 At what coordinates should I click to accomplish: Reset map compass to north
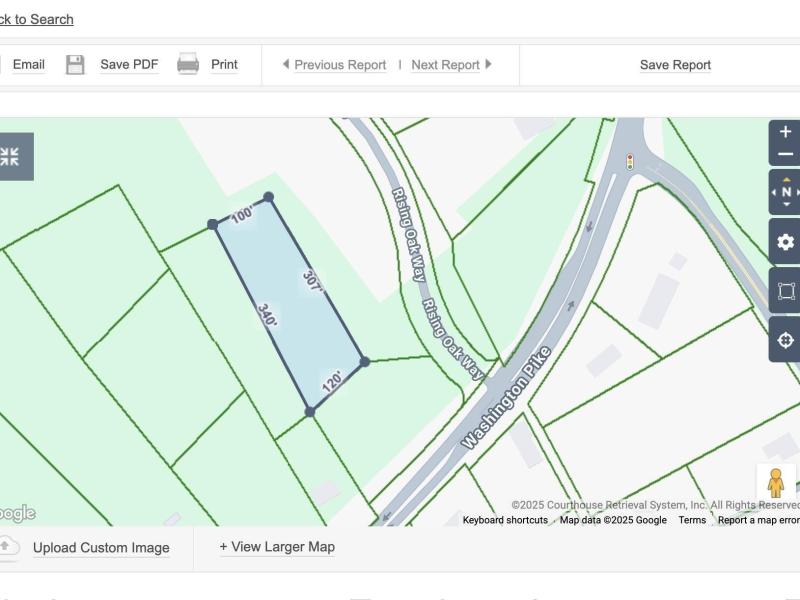point(786,192)
